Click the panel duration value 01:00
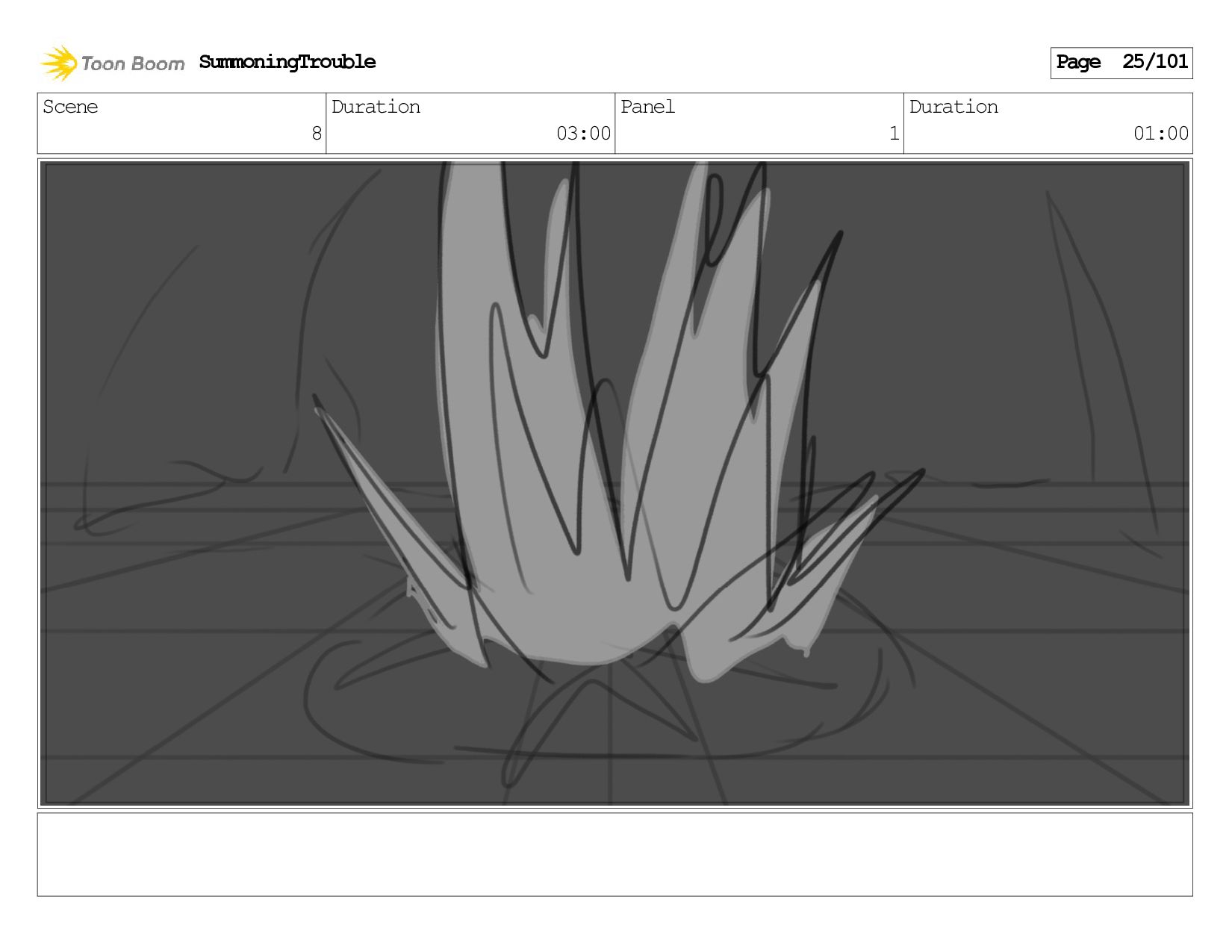This screenshot has height=952, width=1232. (x=1160, y=134)
